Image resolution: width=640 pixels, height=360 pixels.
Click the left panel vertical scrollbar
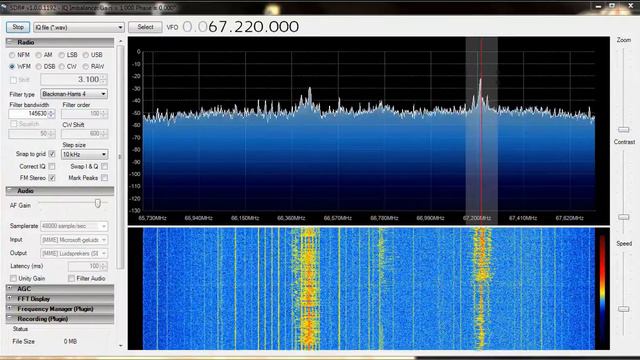[x=120, y=157]
